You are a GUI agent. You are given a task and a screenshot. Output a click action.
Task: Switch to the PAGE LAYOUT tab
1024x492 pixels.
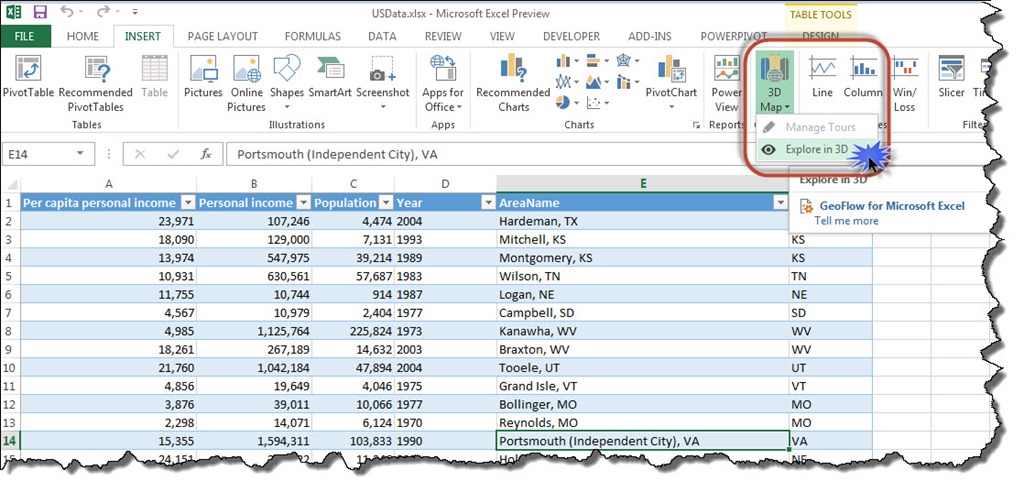[223, 37]
